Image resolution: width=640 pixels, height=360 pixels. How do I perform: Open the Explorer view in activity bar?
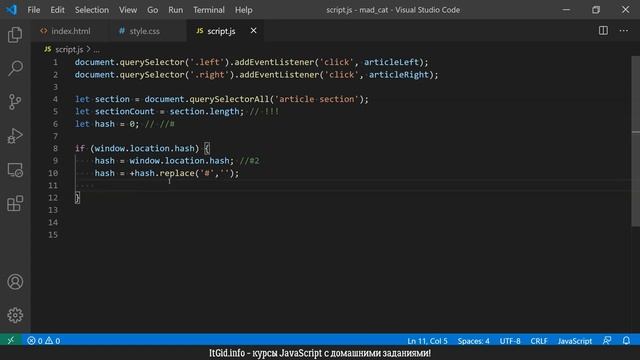tap(15, 35)
